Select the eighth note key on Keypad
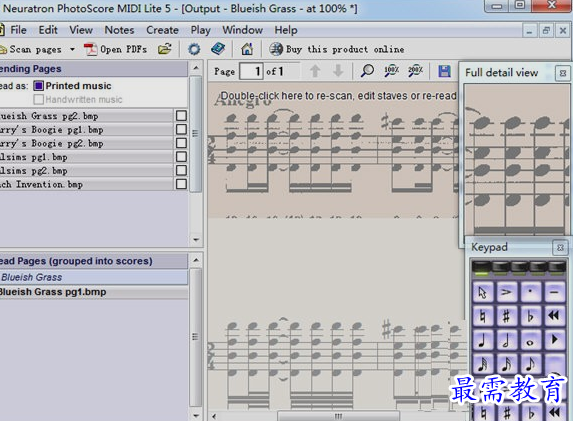 [x=530, y=364]
